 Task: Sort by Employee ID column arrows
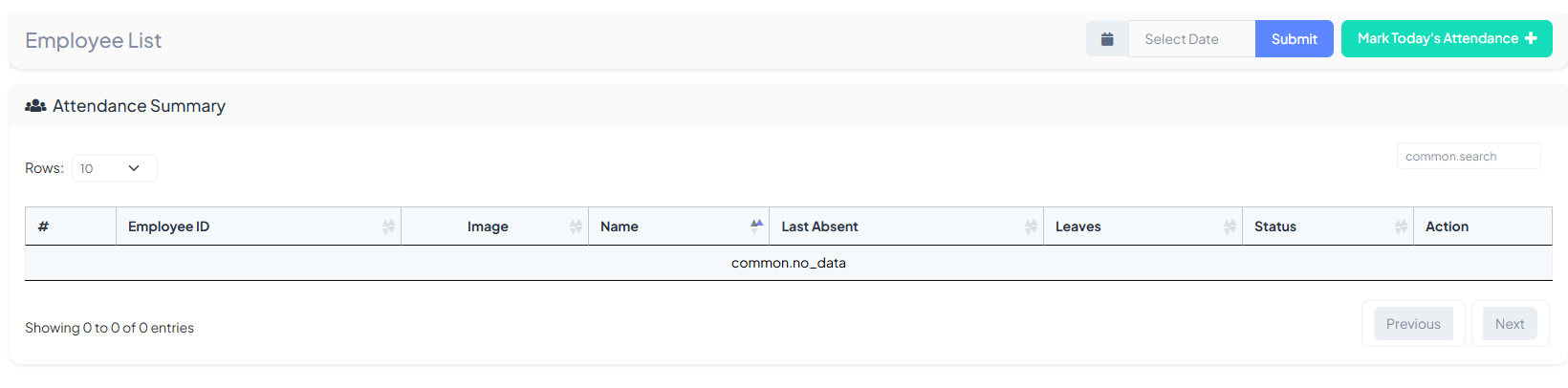tap(388, 226)
